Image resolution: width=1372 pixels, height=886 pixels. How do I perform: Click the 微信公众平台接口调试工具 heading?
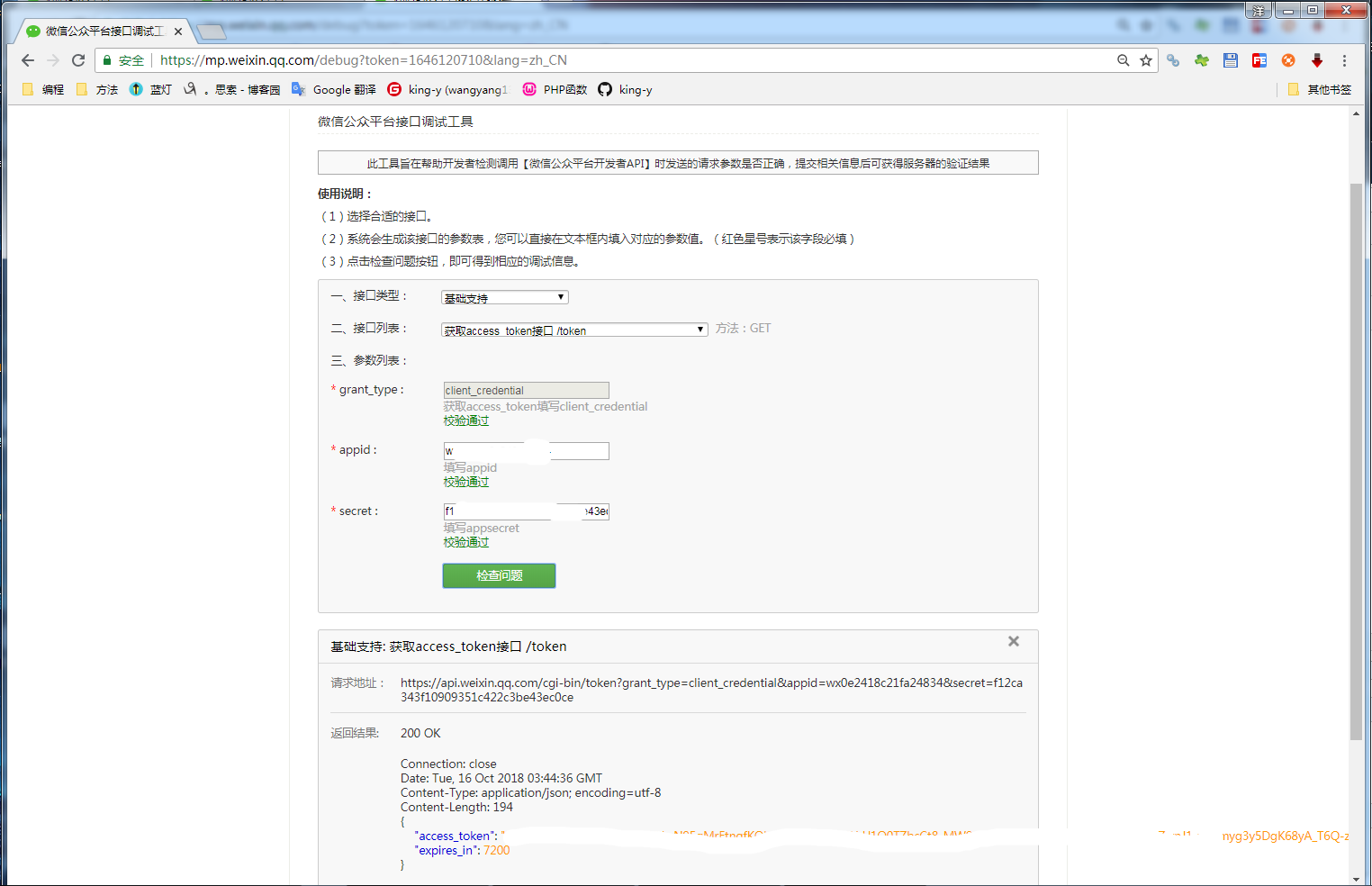click(x=395, y=121)
